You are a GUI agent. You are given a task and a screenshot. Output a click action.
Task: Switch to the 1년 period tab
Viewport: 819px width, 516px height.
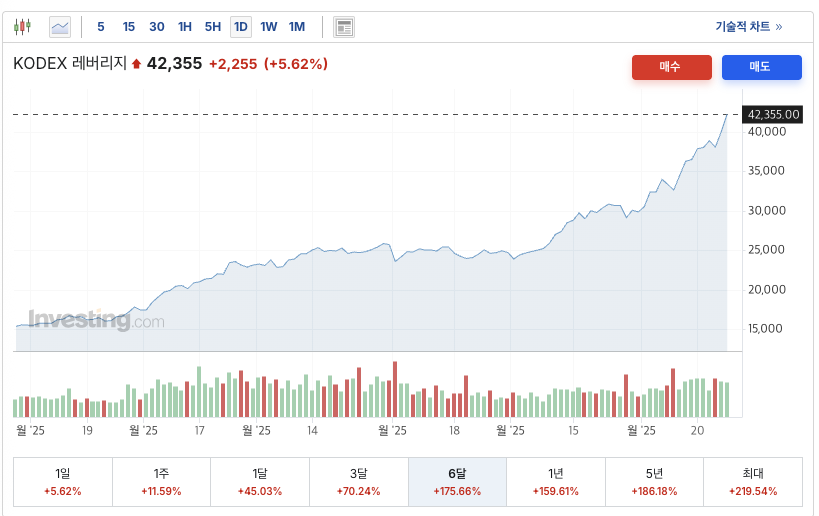tap(556, 482)
